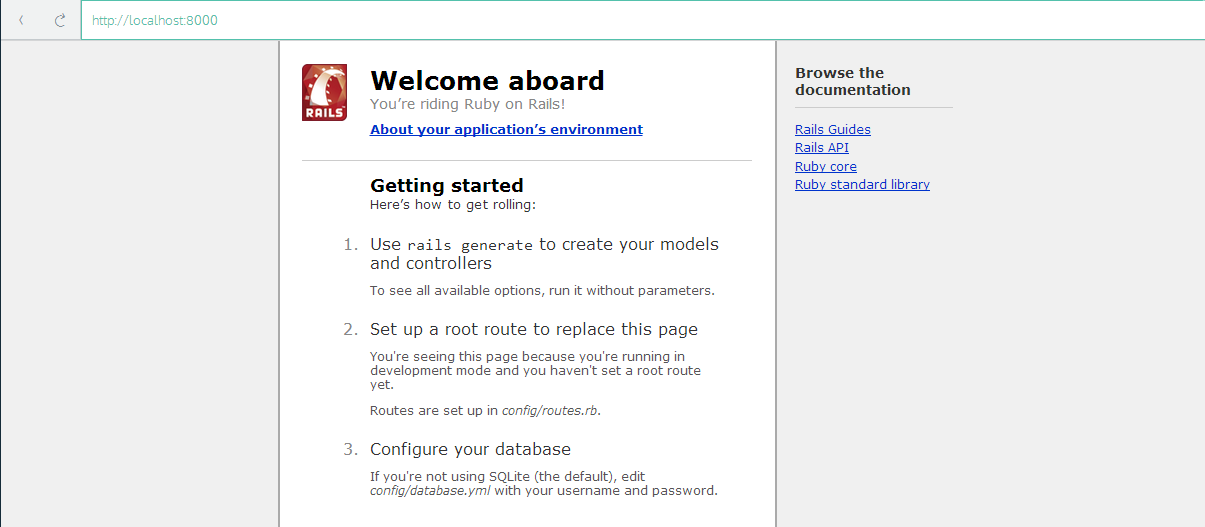Click "To see all available options" sentence
This screenshot has height=527, width=1205.
542,291
